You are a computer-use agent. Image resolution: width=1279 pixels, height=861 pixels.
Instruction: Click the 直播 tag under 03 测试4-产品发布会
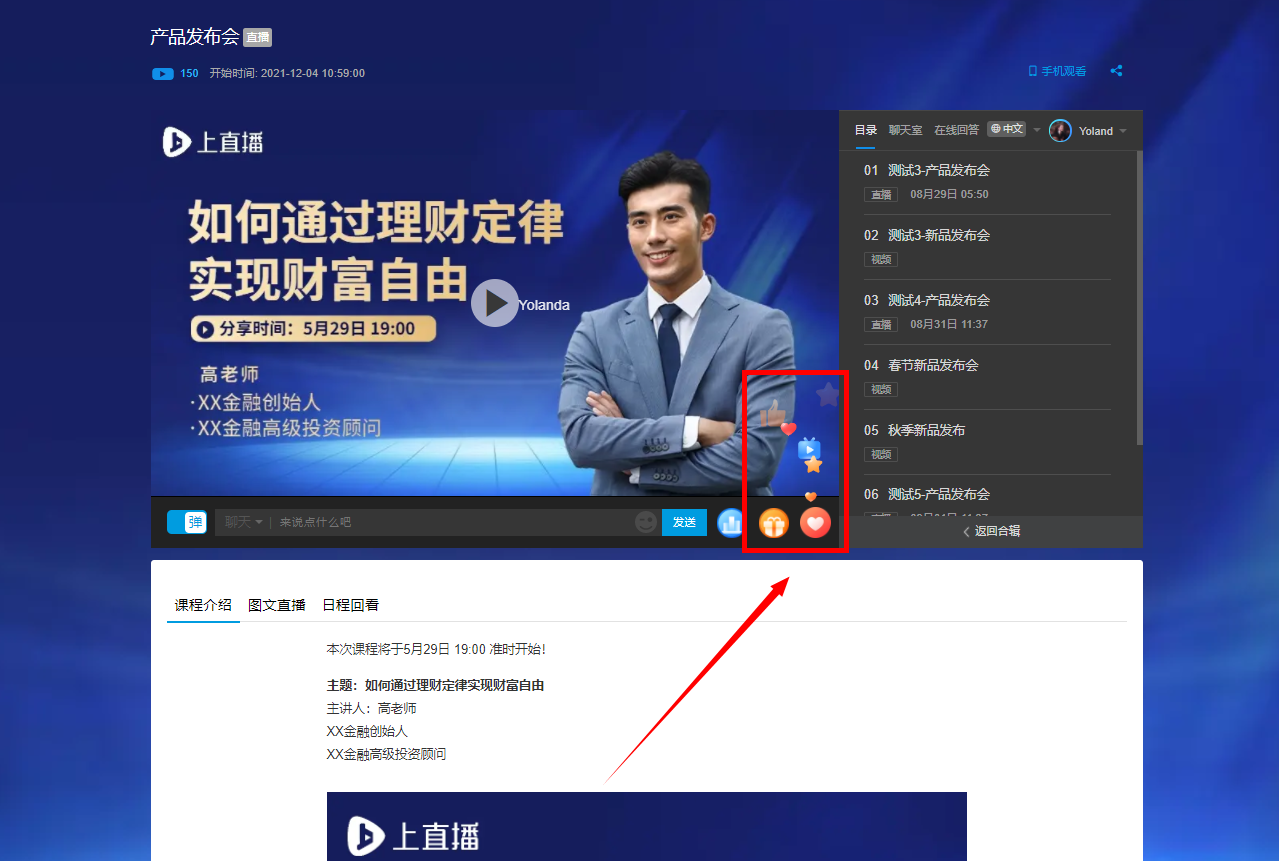tap(881, 324)
